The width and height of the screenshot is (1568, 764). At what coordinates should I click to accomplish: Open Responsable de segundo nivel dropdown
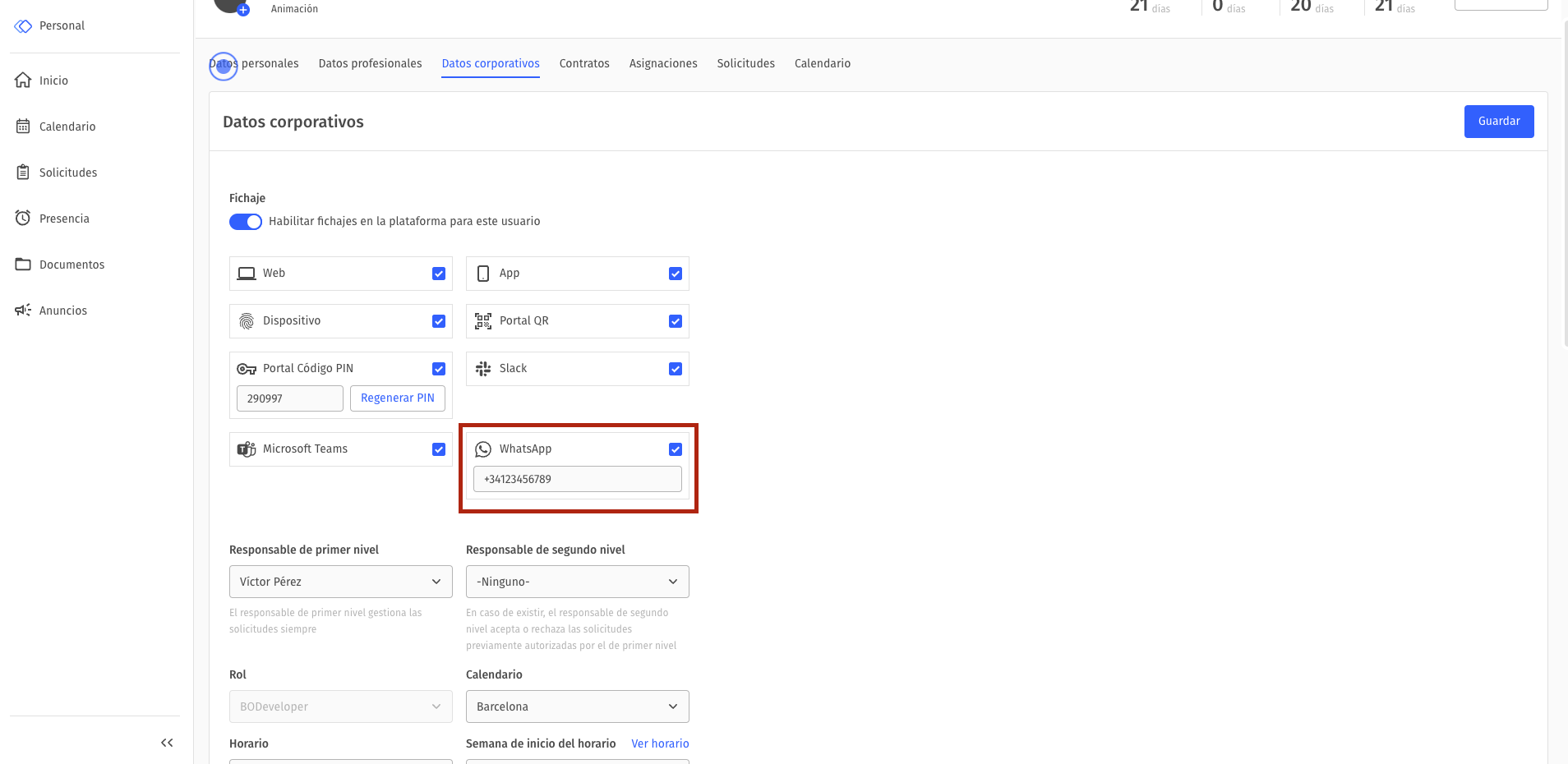click(578, 582)
